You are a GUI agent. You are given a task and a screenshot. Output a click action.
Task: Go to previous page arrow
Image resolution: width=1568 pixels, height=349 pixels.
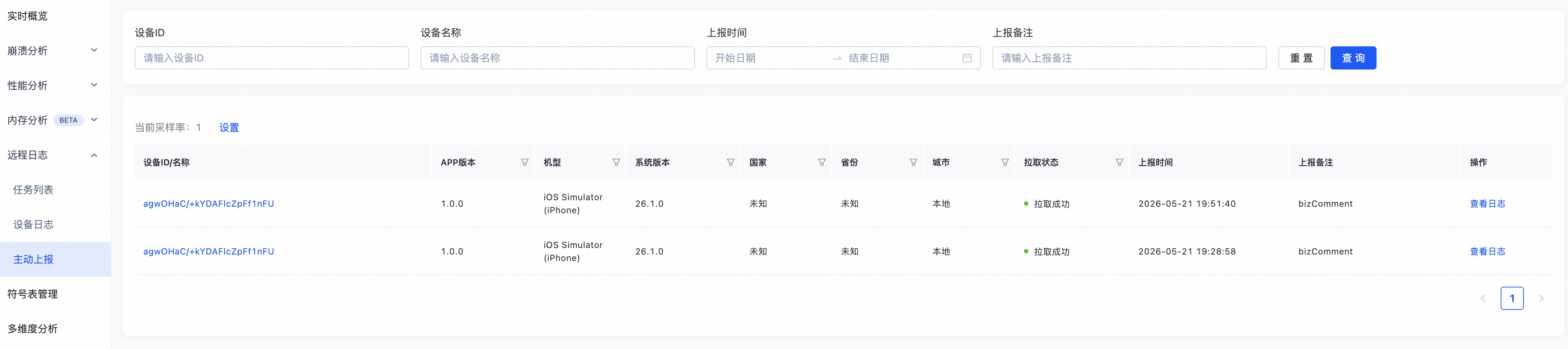pyautogui.click(x=1483, y=298)
